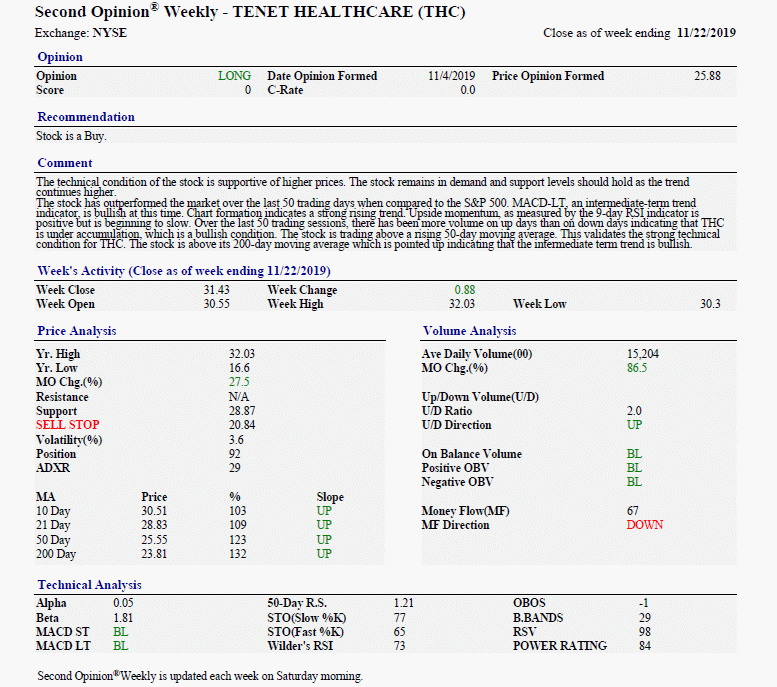777x687 pixels.
Task: Click the Technical Analysis heading
Action: 89,585
